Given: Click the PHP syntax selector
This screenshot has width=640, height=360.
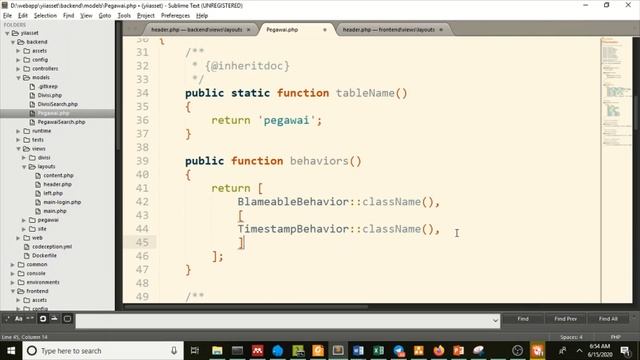Looking at the screenshot, I should [616, 337].
